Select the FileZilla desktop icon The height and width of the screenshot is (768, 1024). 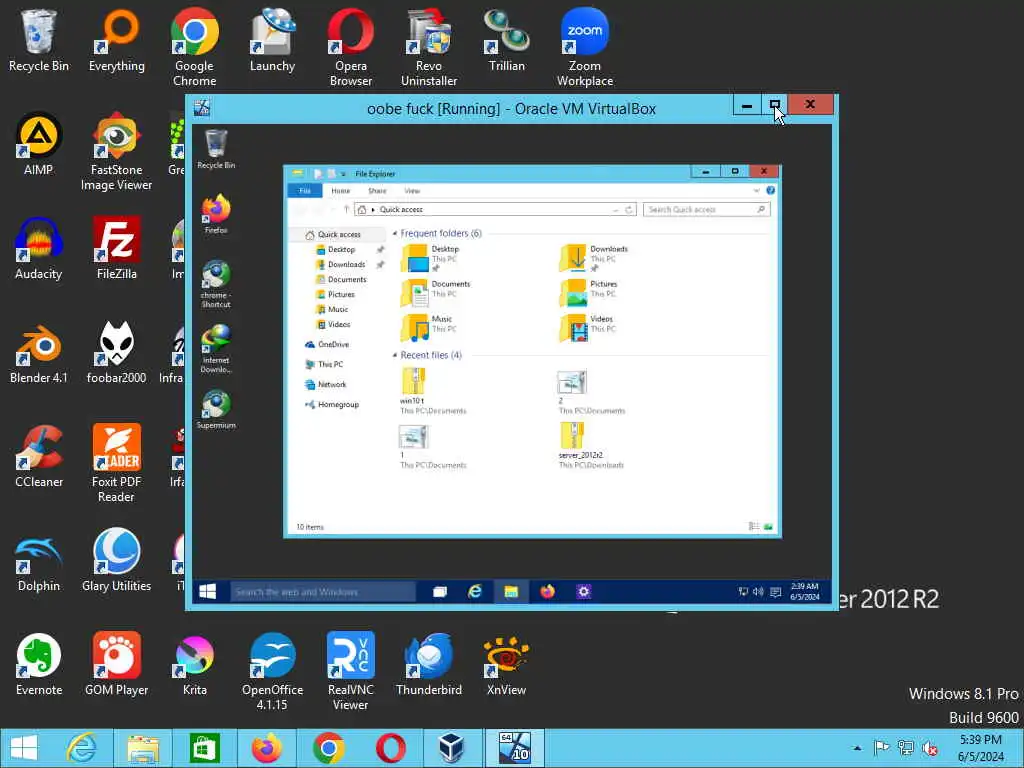tap(117, 249)
